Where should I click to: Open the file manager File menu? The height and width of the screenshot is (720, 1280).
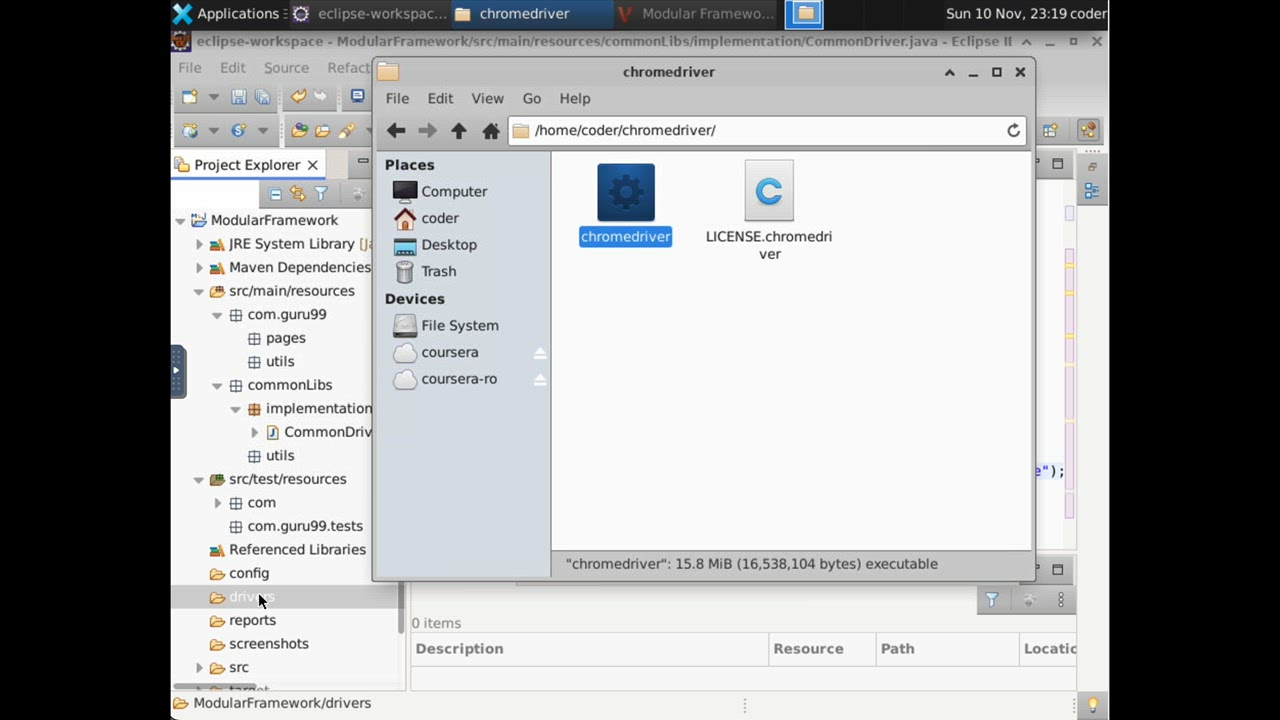(x=397, y=98)
